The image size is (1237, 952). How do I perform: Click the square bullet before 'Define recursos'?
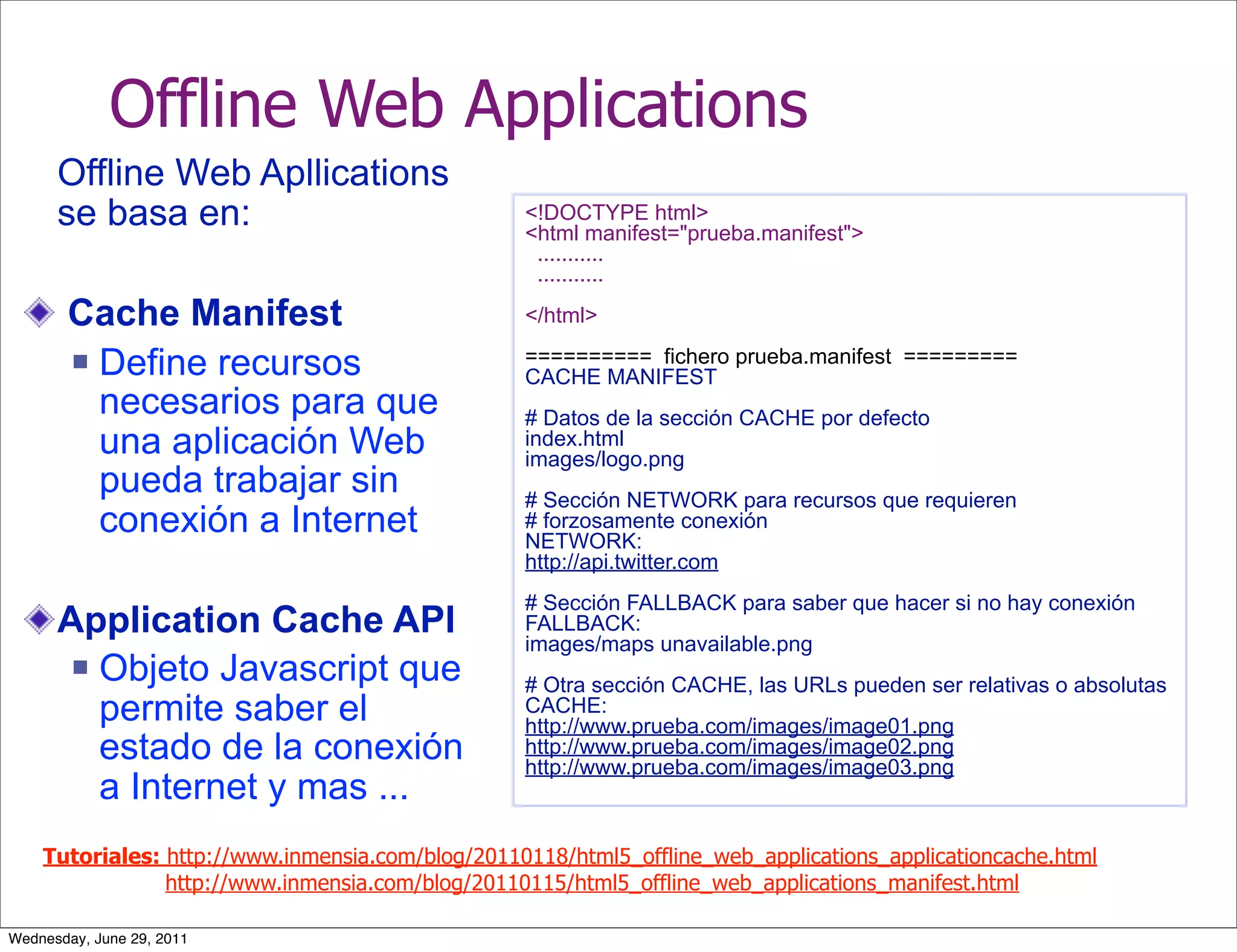point(80,361)
